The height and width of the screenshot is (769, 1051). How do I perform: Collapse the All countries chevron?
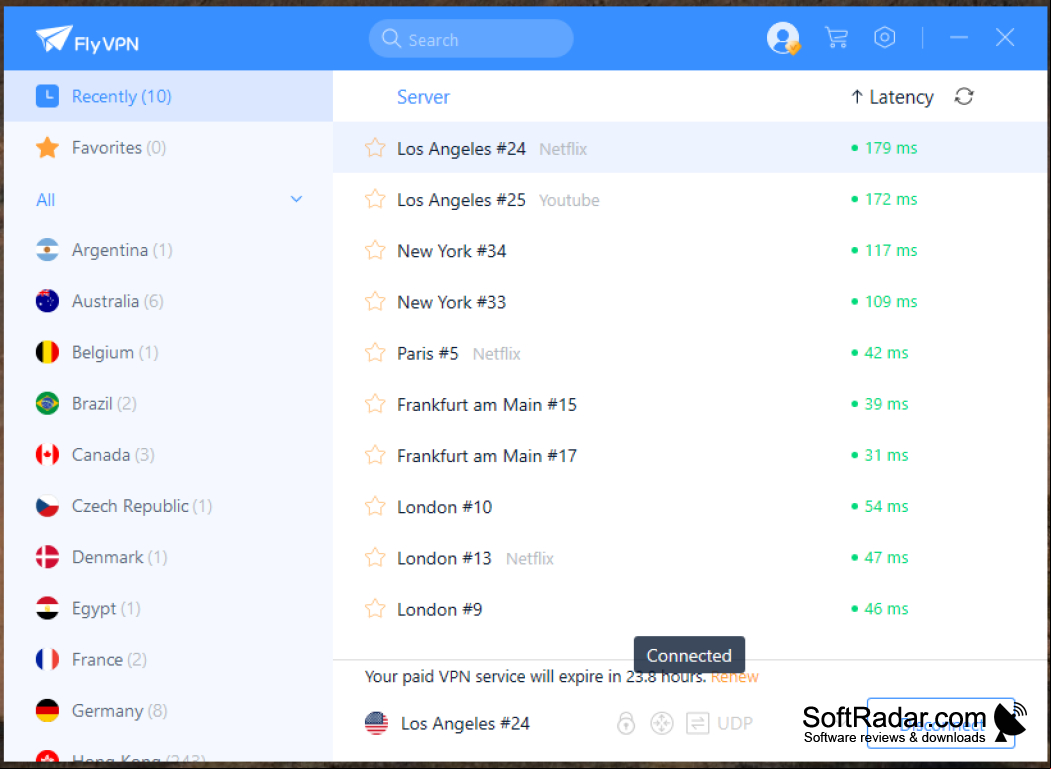(x=296, y=199)
